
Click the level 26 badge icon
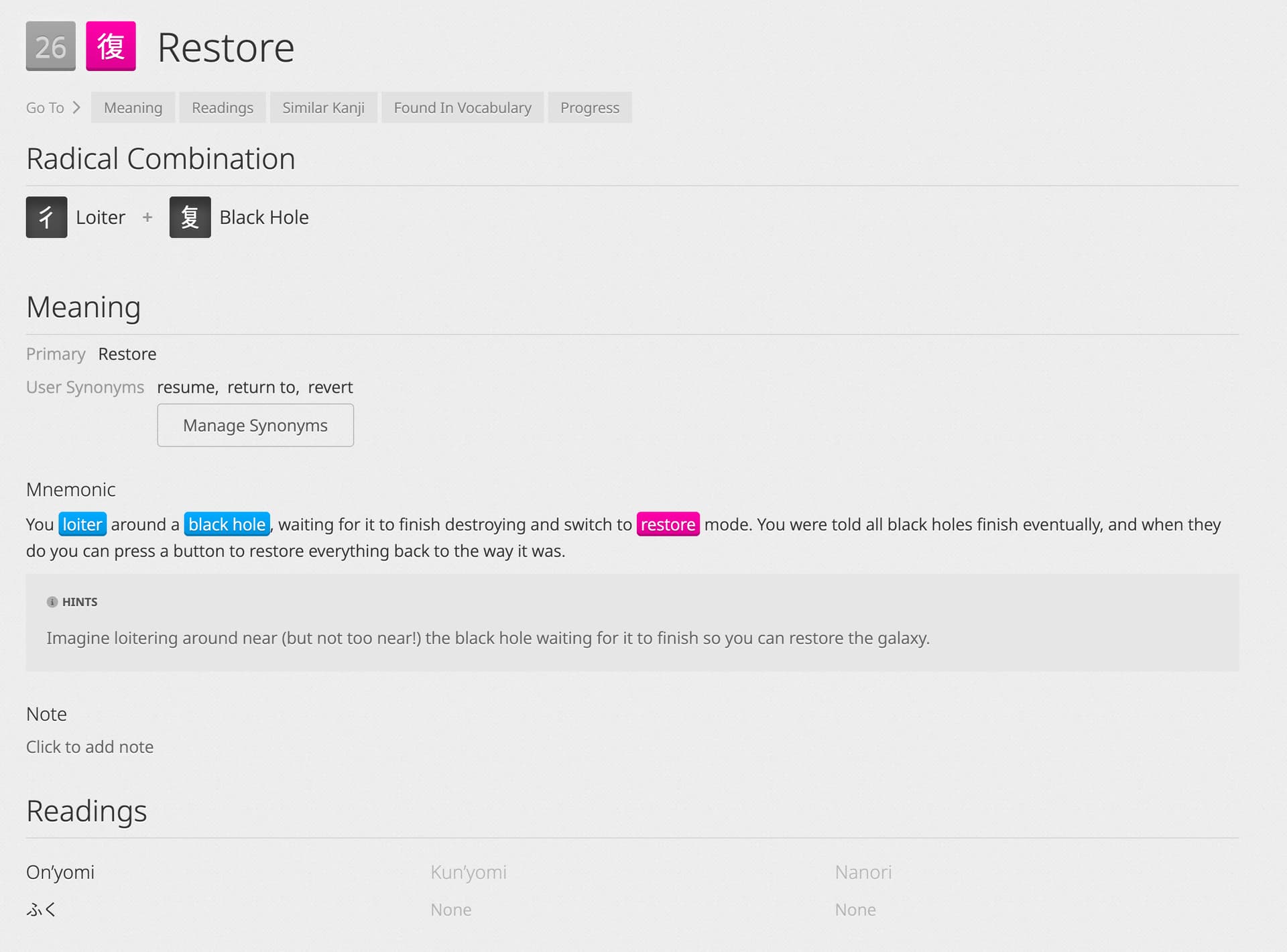50,46
